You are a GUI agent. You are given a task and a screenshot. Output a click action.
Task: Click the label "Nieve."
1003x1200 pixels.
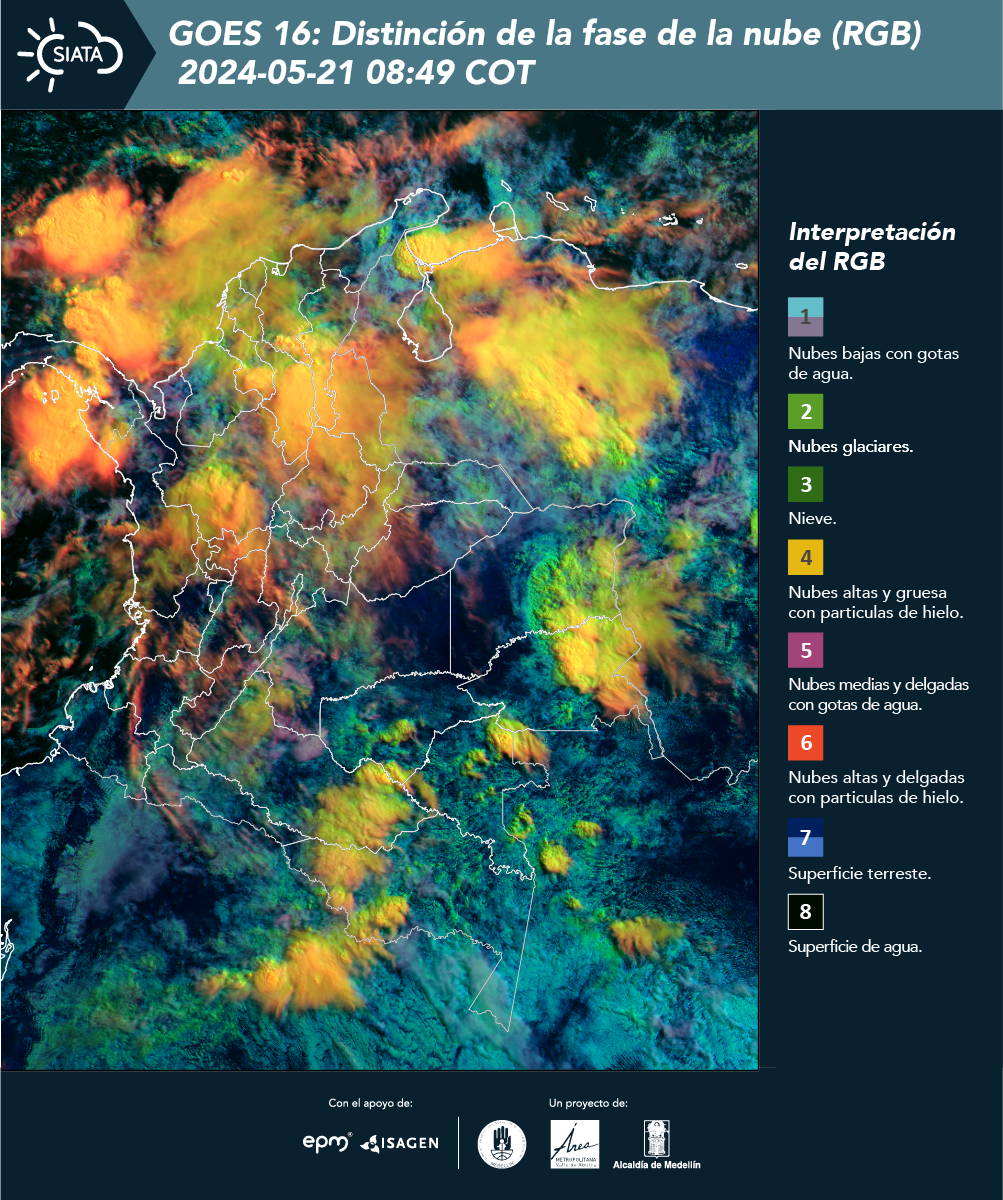click(812, 520)
